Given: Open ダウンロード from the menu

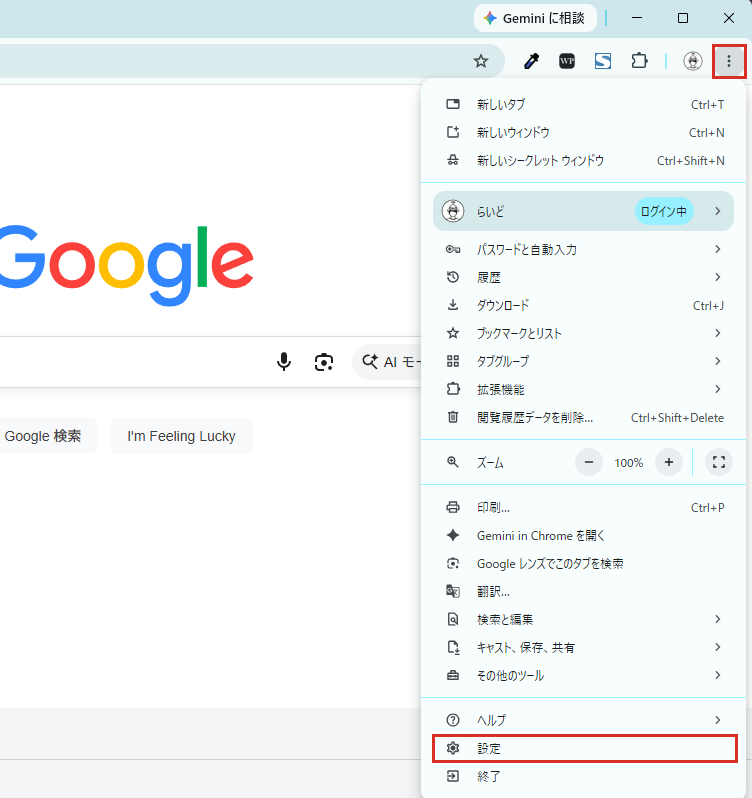Looking at the screenshot, I should click(584, 305).
